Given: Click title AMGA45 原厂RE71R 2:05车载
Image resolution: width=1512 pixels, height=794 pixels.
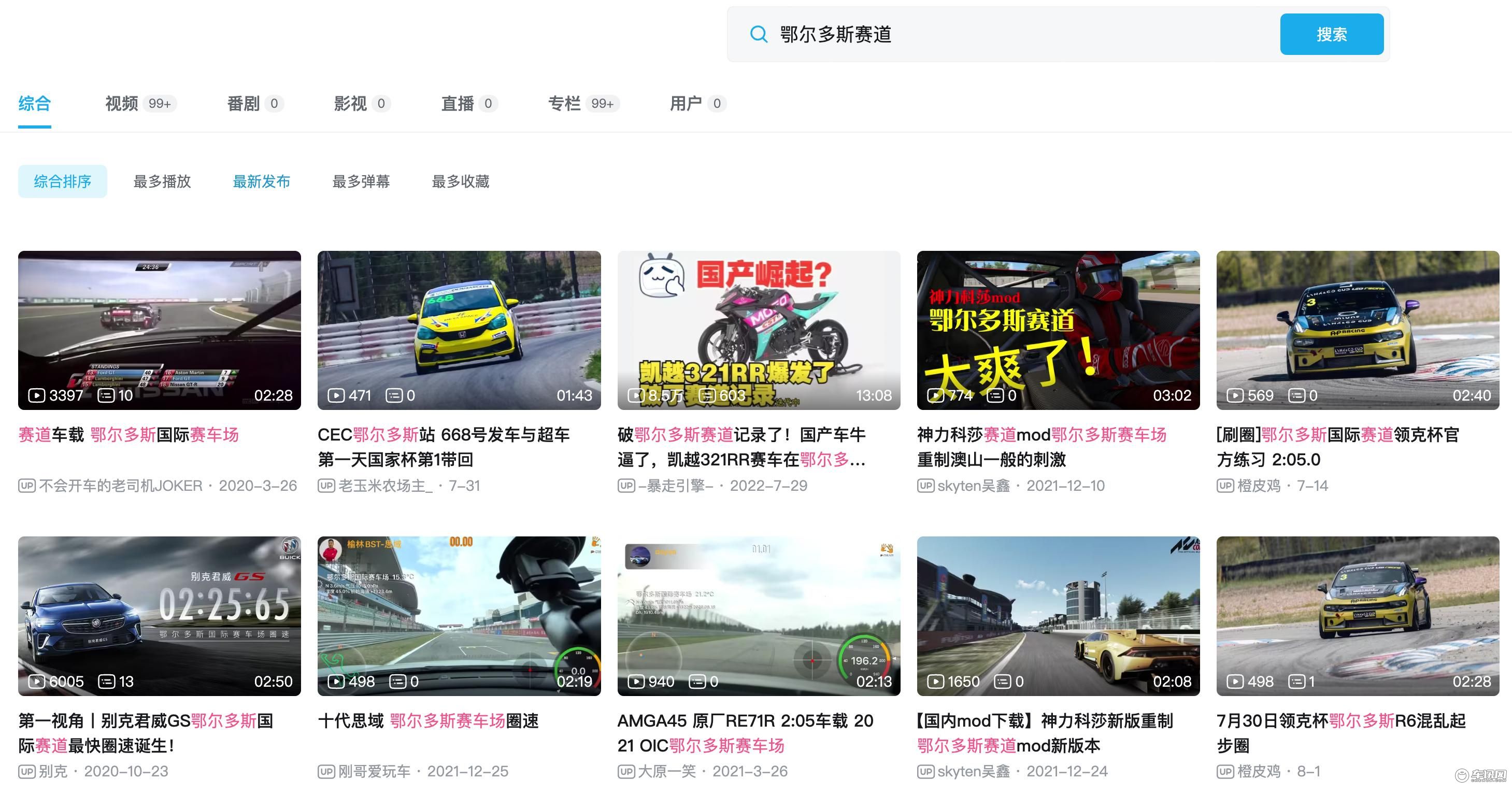Looking at the screenshot, I should (746, 733).
